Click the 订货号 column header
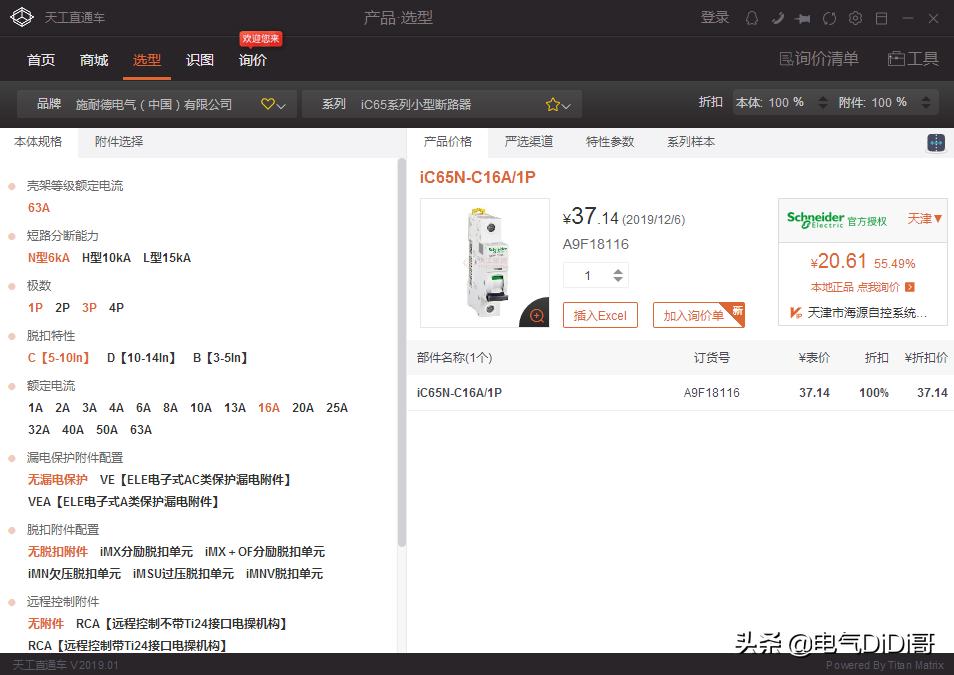 coord(711,358)
